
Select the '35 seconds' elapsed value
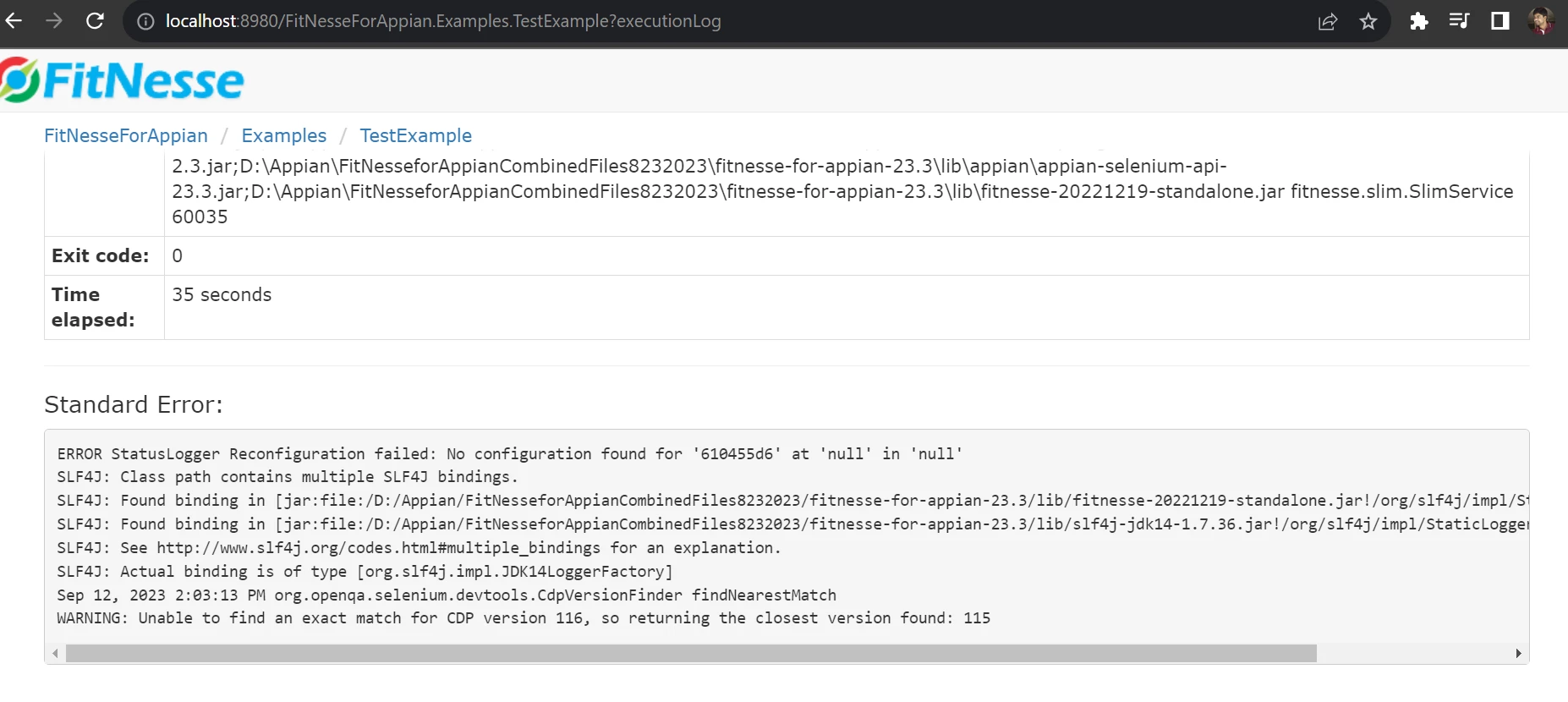[x=222, y=294]
